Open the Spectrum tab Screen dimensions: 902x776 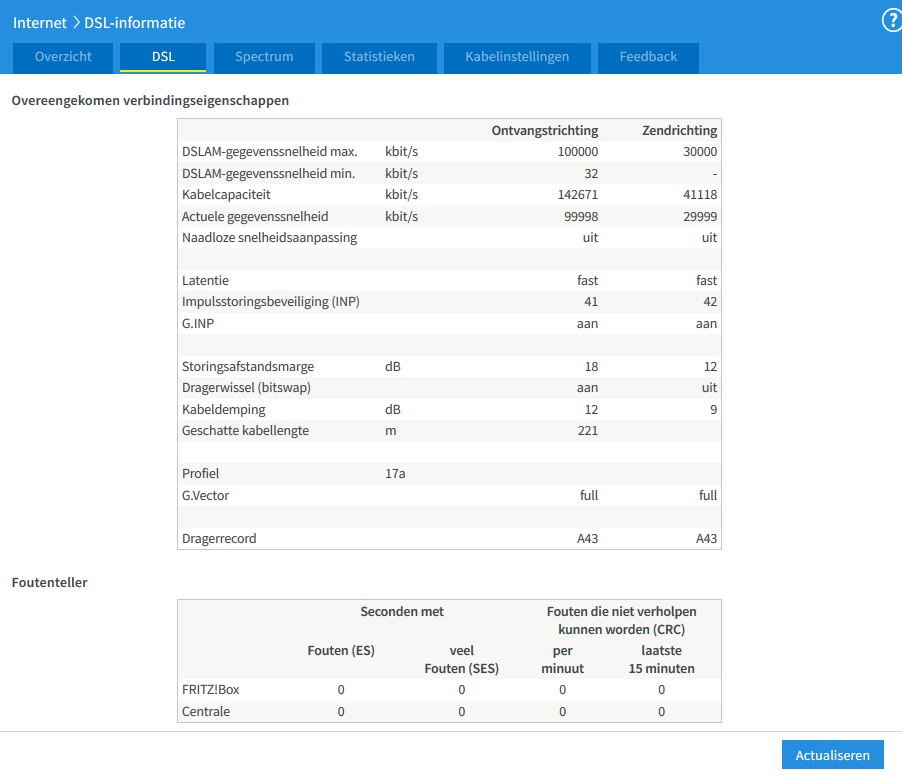[264, 57]
